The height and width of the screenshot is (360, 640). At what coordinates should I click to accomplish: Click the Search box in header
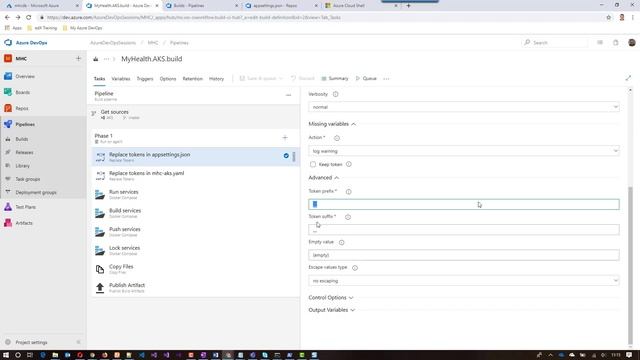click(x=555, y=42)
